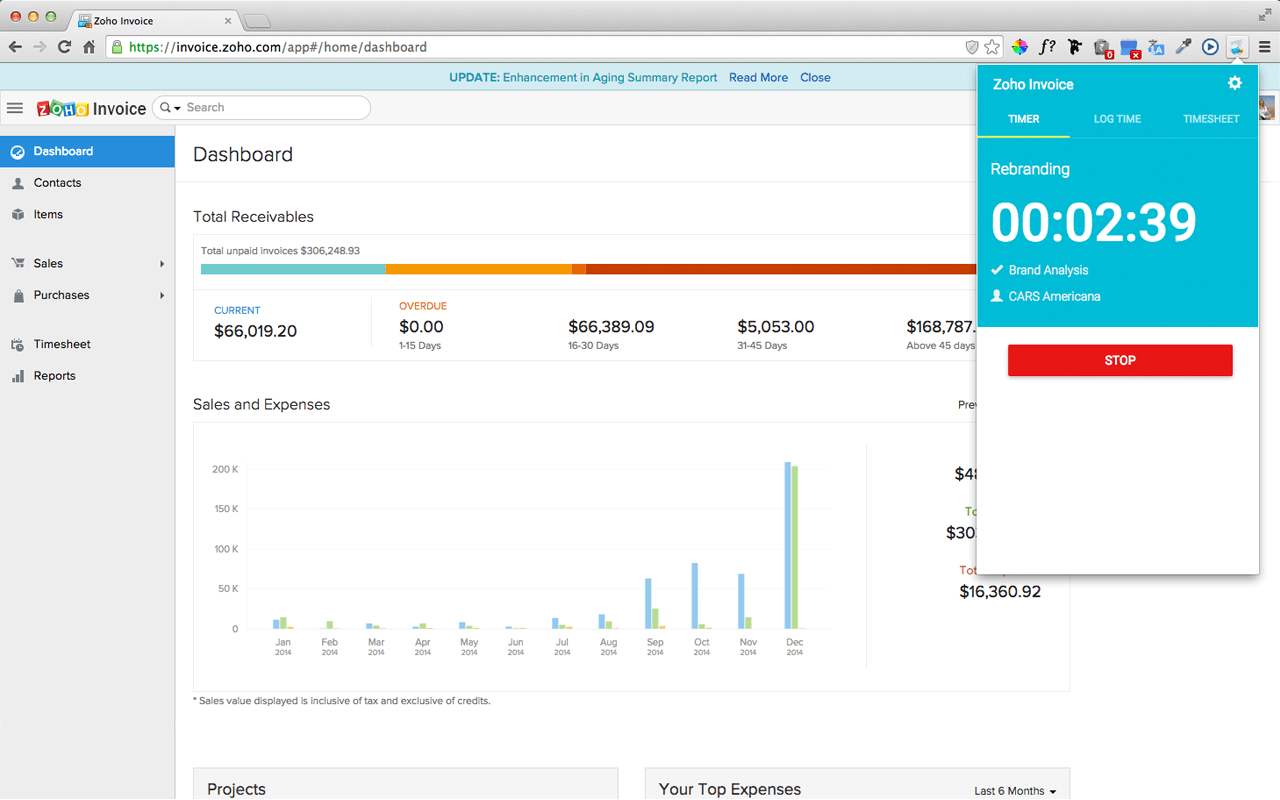Switch to the Log Time tab
Image resolution: width=1280 pixels, height=800 pixels.
pyautogui.click(x=1117, y=119)
